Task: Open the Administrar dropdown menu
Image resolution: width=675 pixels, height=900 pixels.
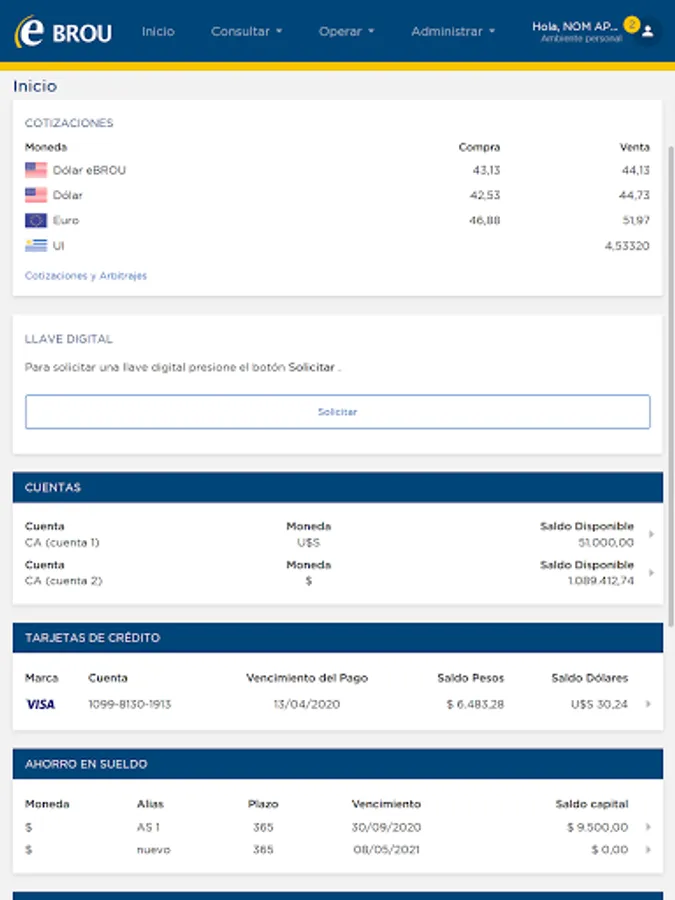Action: 453,31
